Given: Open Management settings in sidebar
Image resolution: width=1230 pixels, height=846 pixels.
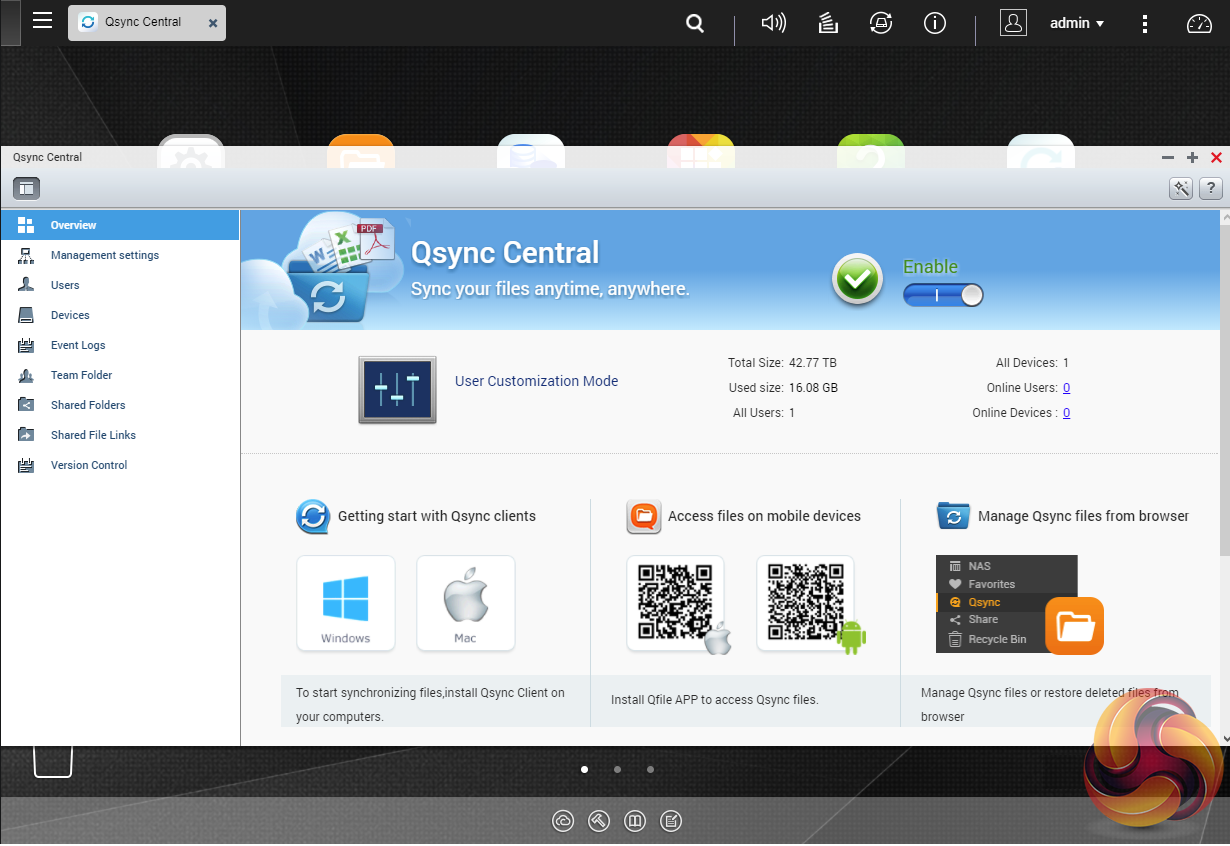Looking at the screenshot, I should point(120,255).
